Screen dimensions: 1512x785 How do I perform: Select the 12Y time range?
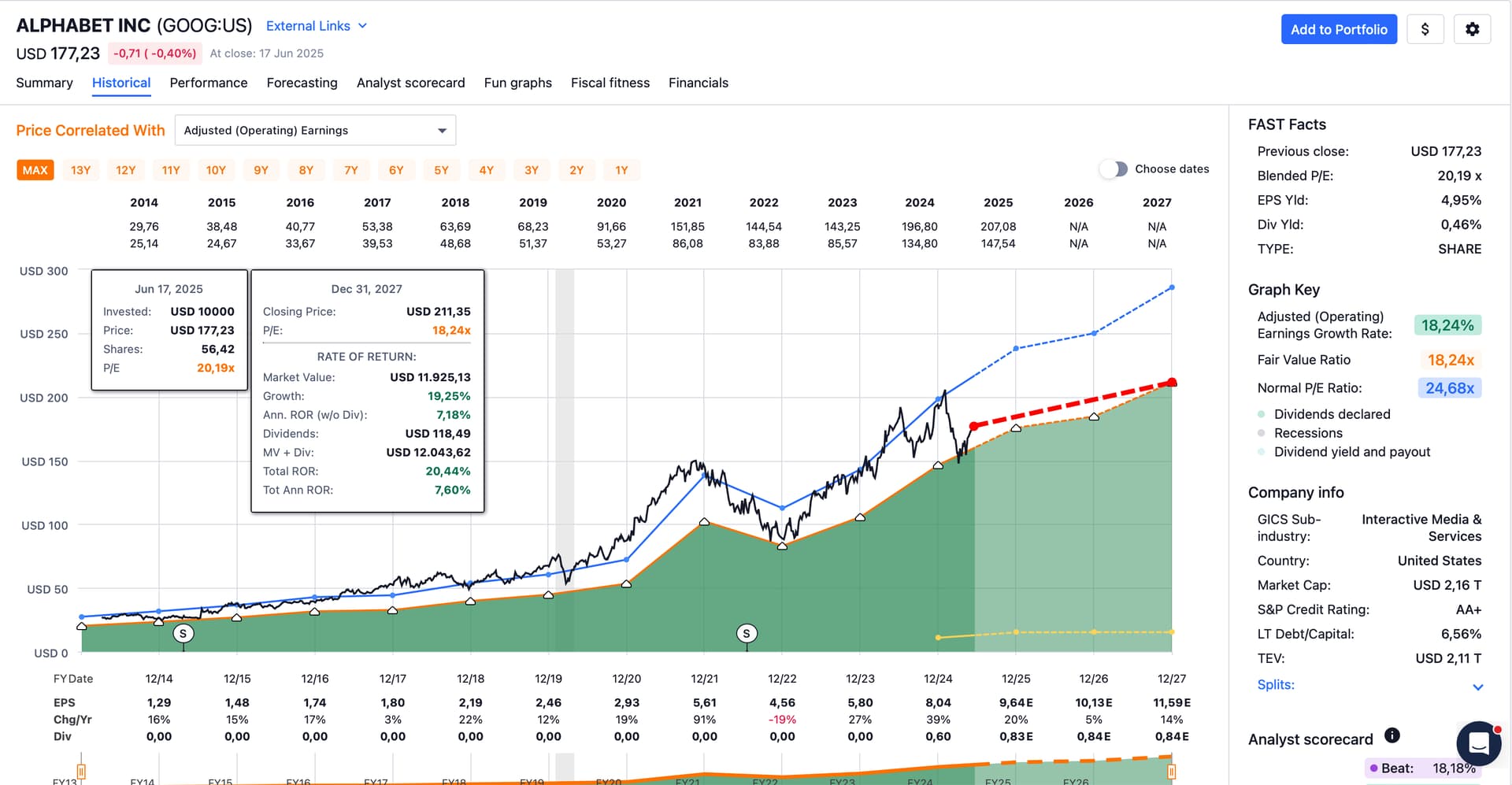126,170
